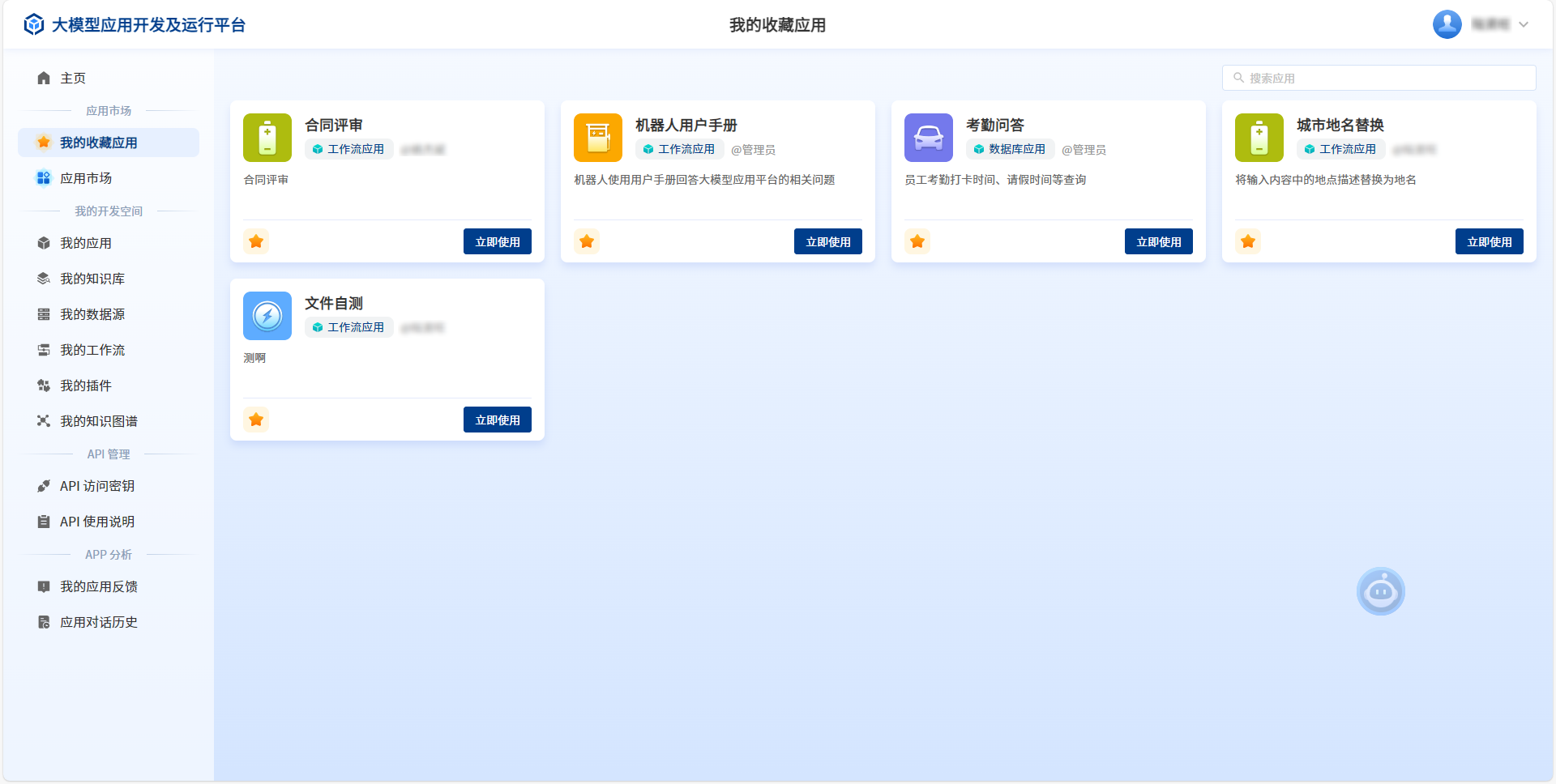Go to 我的知识库 in sidebar

pyautogui.click(x=92, y=279)
